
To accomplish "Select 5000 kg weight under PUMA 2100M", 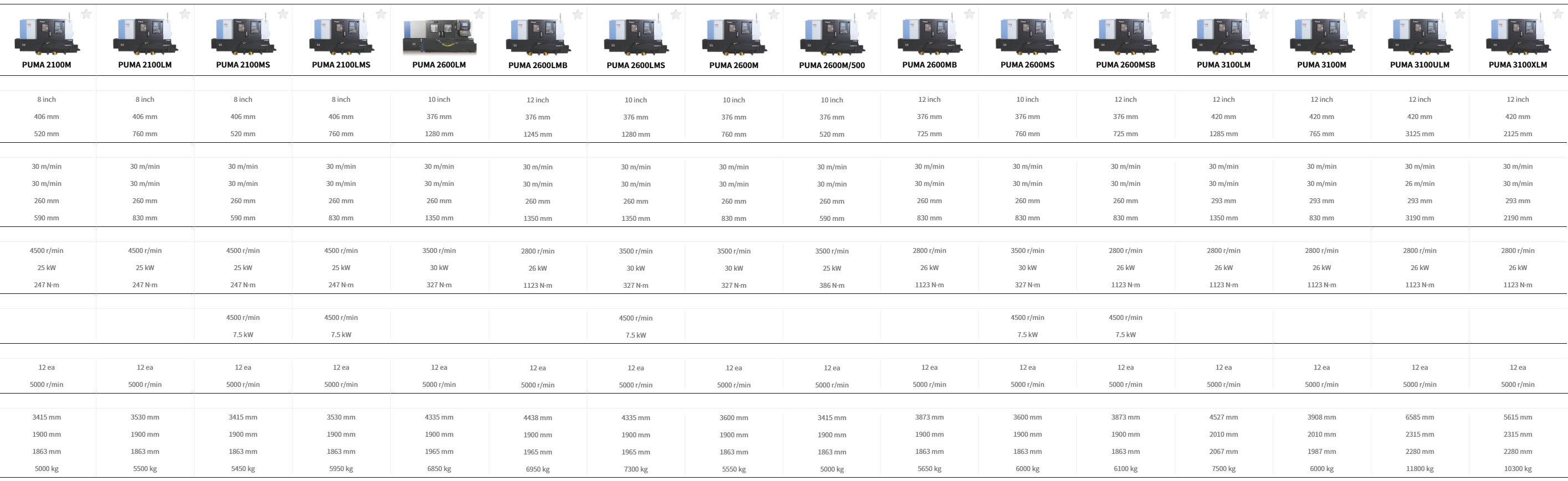I will [47, 469].
